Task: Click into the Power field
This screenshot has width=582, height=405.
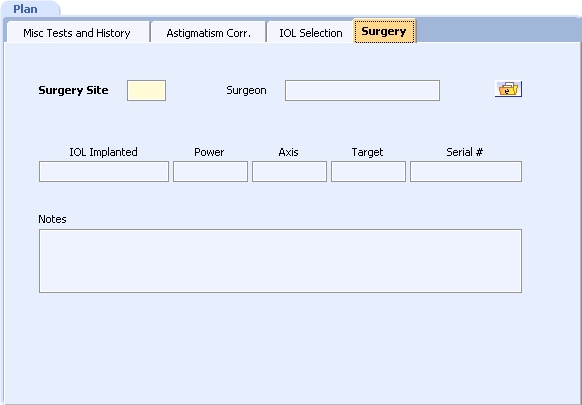Action: pyautogui.click(x=210, y=171)
